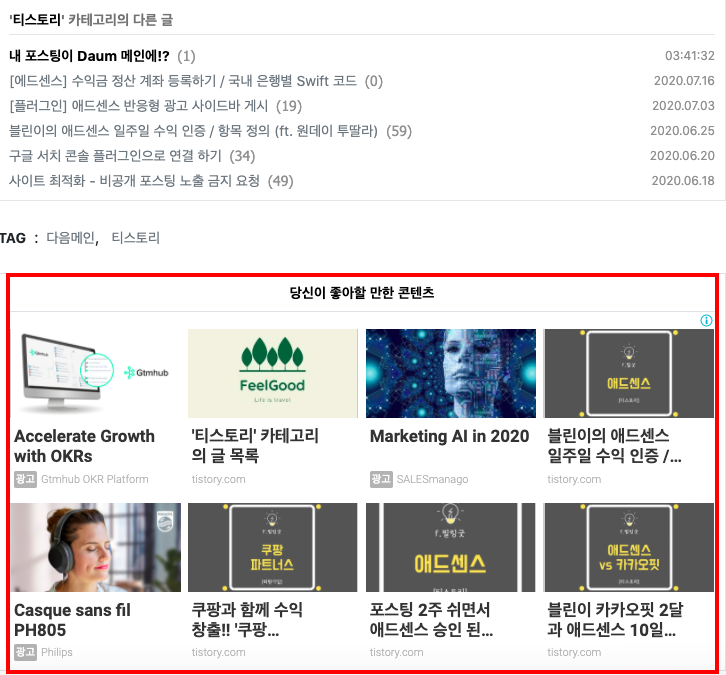Click tistory.com under '카테고리의 글 목록'
Image resolution: width=726 pixels, height=675 pixels.
(219, 479)
